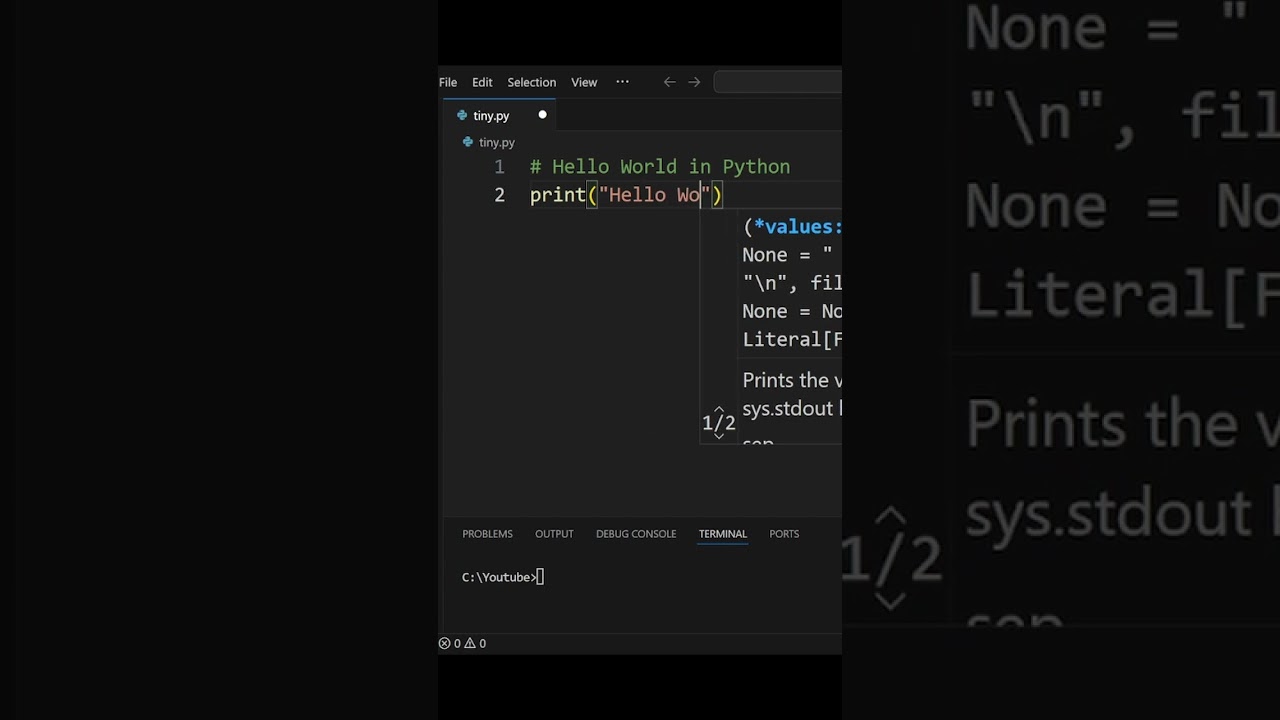Open the overflow menu with three dots
This screenshot has height=720, width=1280.
(x=622, y=82)
